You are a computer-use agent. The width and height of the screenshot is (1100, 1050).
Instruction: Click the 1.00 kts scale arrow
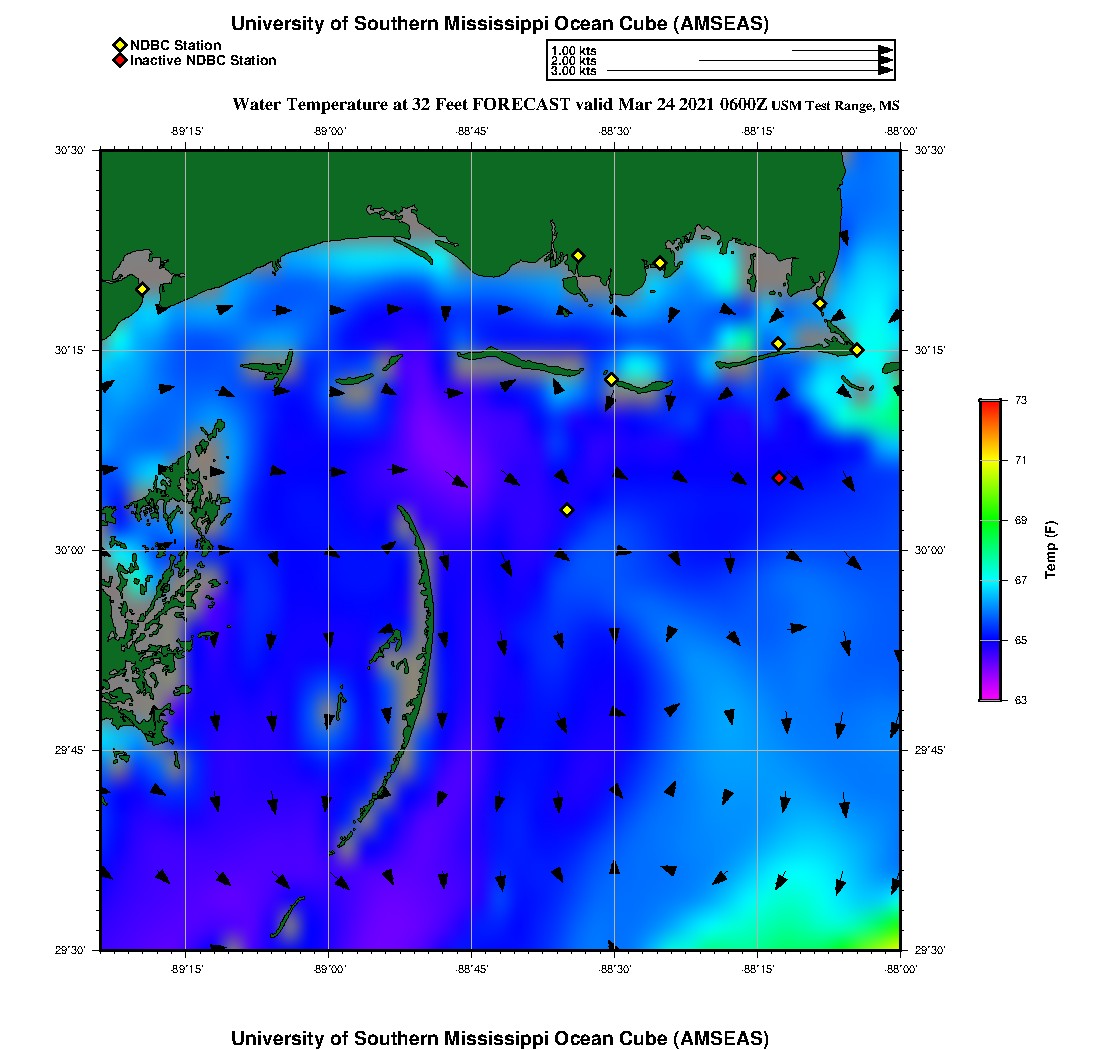tap(841, 50)
